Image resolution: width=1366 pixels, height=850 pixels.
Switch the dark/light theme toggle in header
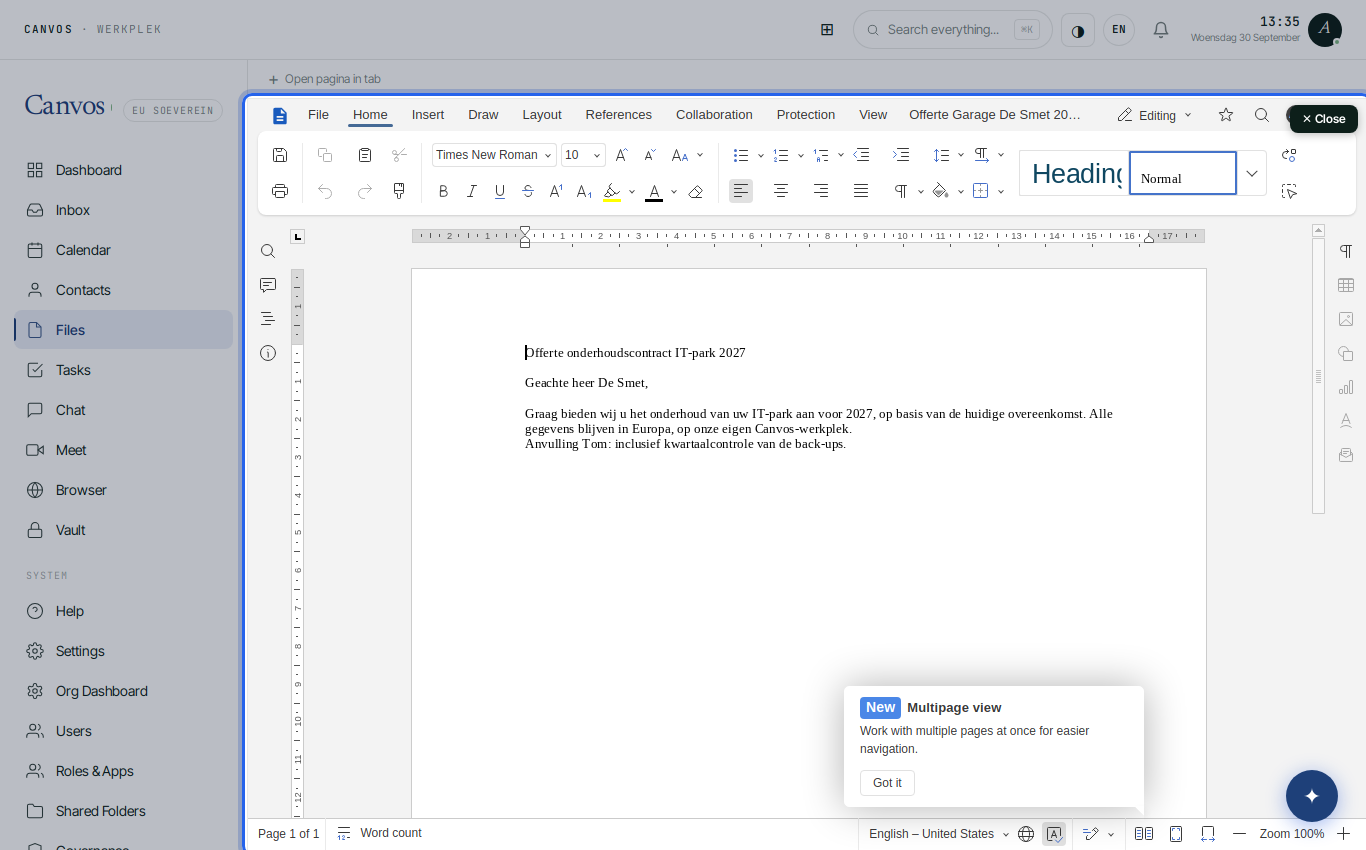[1078, 30]
